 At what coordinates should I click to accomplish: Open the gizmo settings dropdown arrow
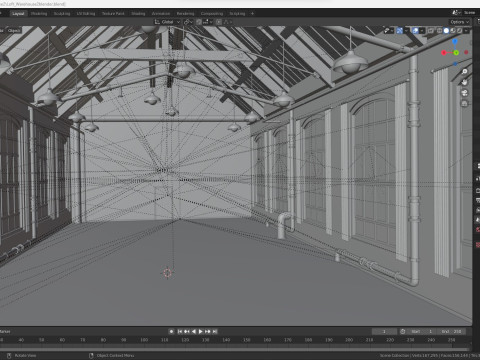point(406,31)
